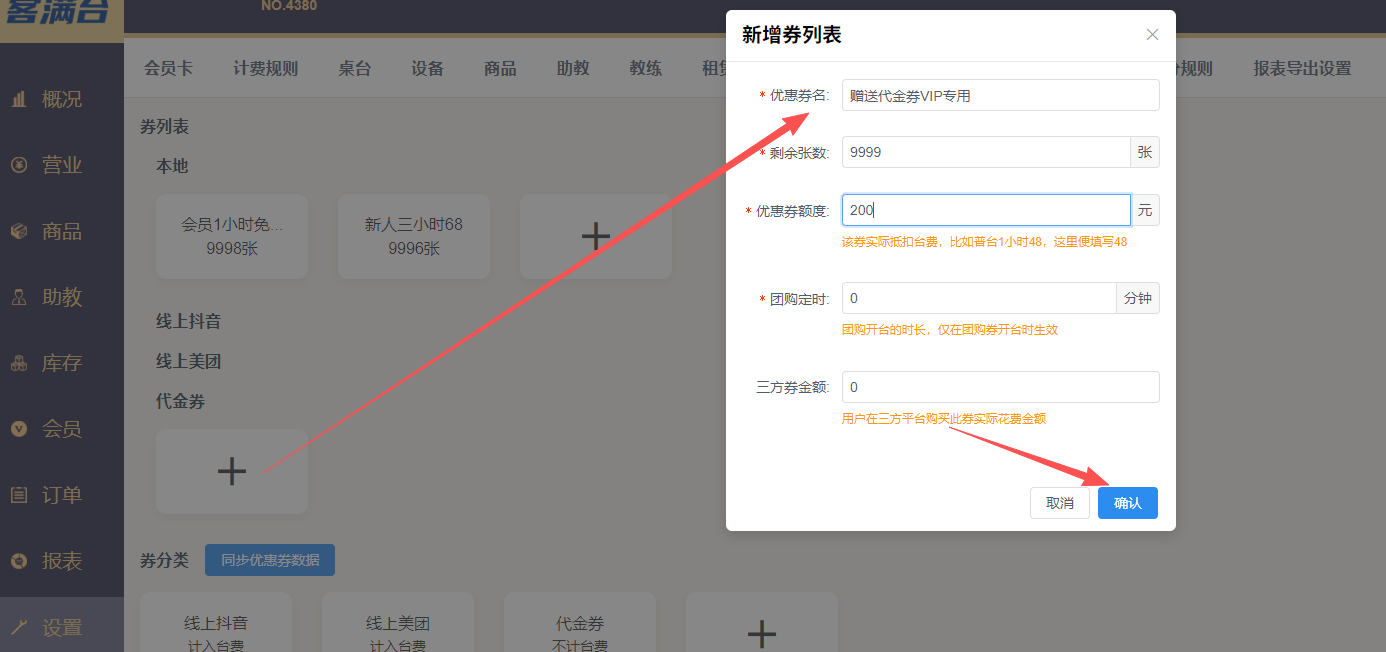This screenshot has height=652, width=1386.
Task: Click the 同步优惠券数据 sync button
Action: click(x=269, y=560)
